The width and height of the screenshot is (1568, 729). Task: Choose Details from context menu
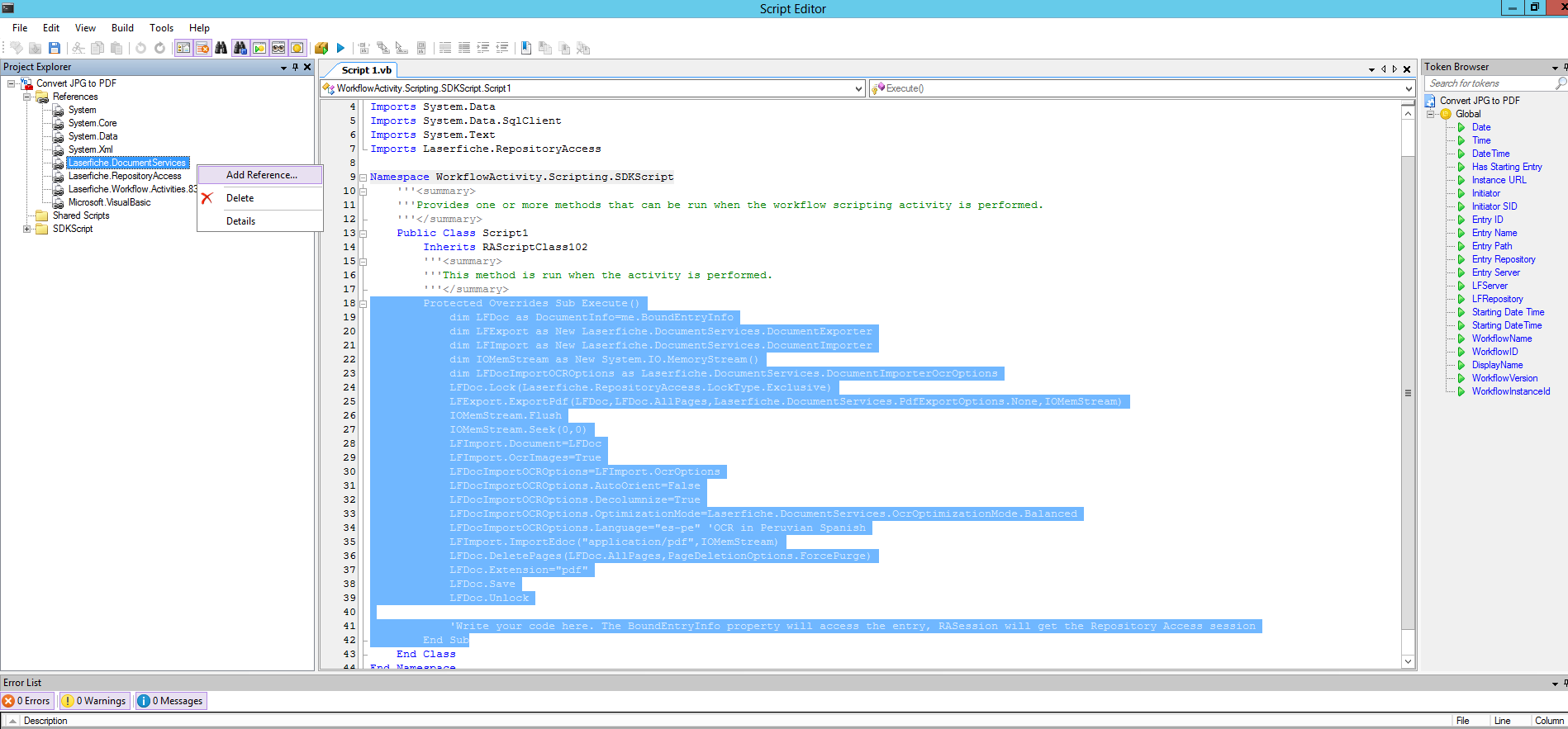click(240, 221)
